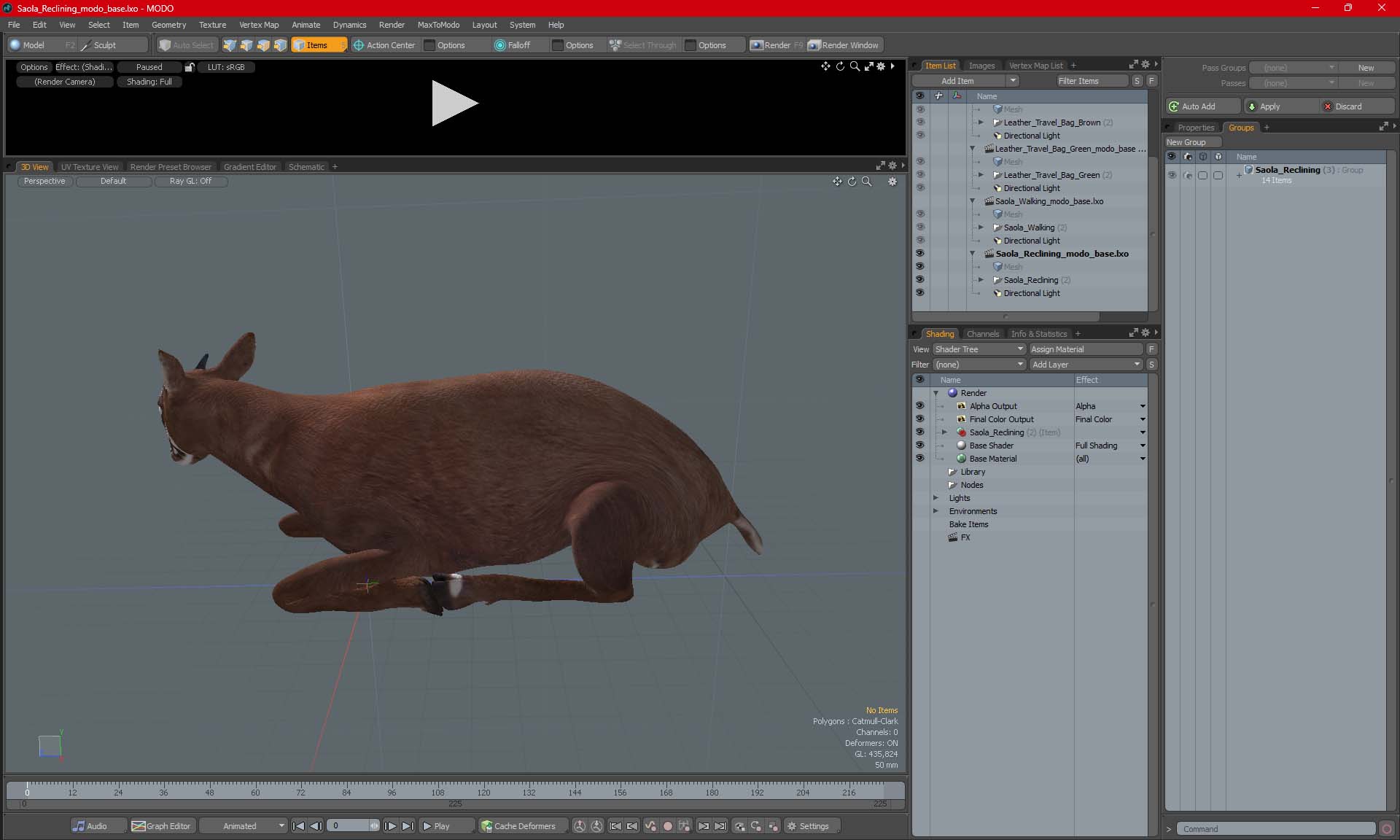Screen dimensions: 1400x840
Task: Toggle visibility of Leather_Travel_Bag_Brown item
Action: click(920, 122)
